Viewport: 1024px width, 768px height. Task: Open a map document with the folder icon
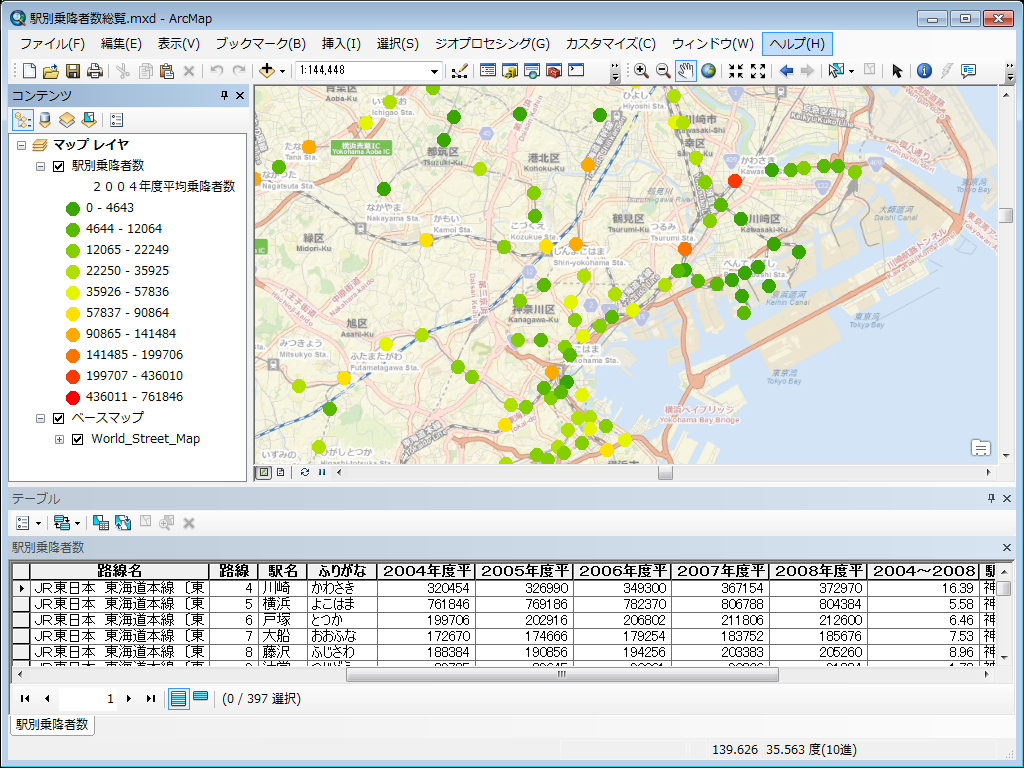51,71
